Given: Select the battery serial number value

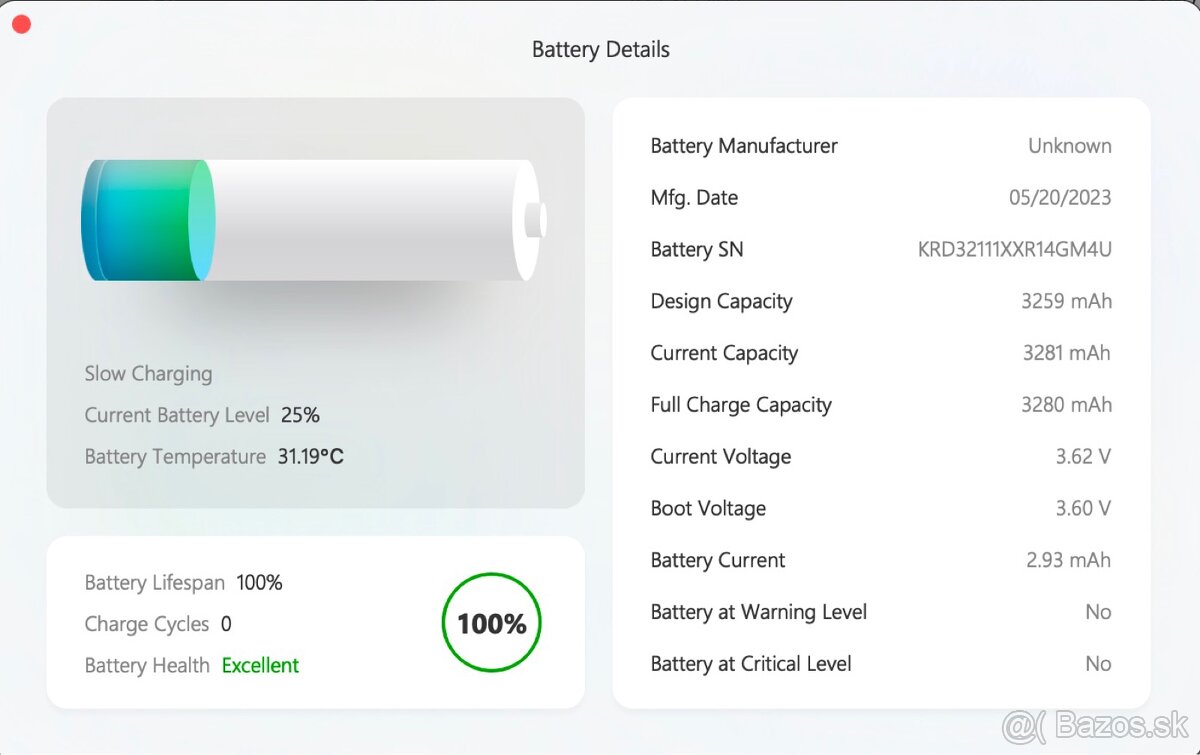Looking at the screenshot, I should tap(1014, 250).
